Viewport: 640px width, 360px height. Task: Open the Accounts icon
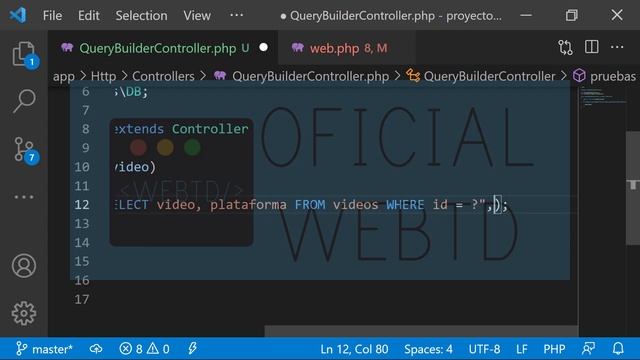(x=24, y=266)
